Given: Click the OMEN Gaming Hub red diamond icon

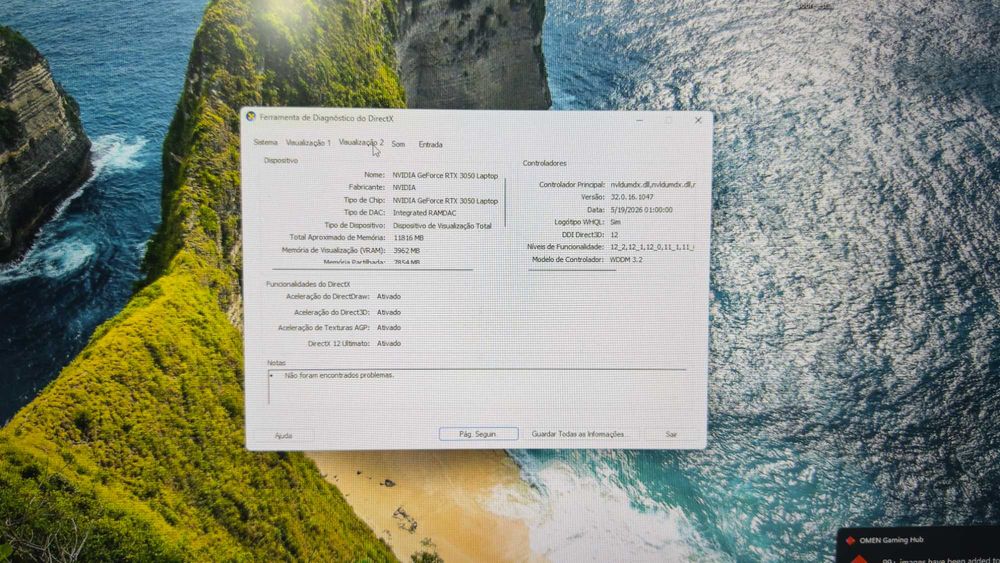Looking at the screenshot, I should tap(850, 540).
